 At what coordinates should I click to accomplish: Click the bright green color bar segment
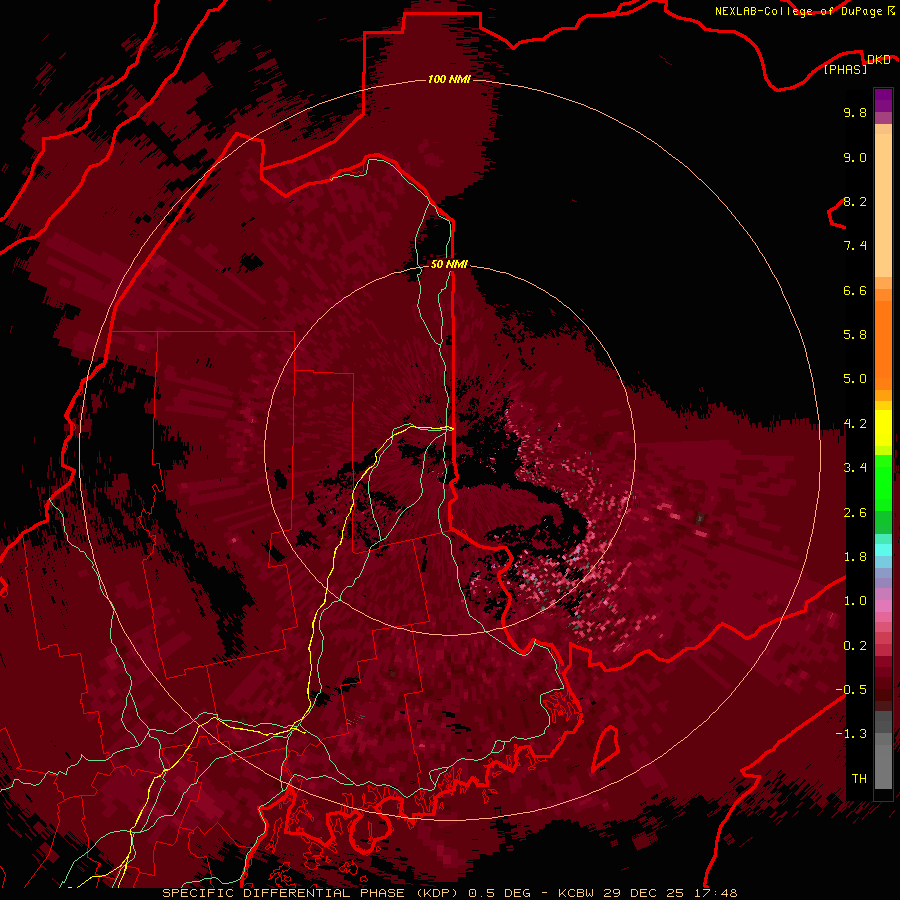[x=883, y=483]
